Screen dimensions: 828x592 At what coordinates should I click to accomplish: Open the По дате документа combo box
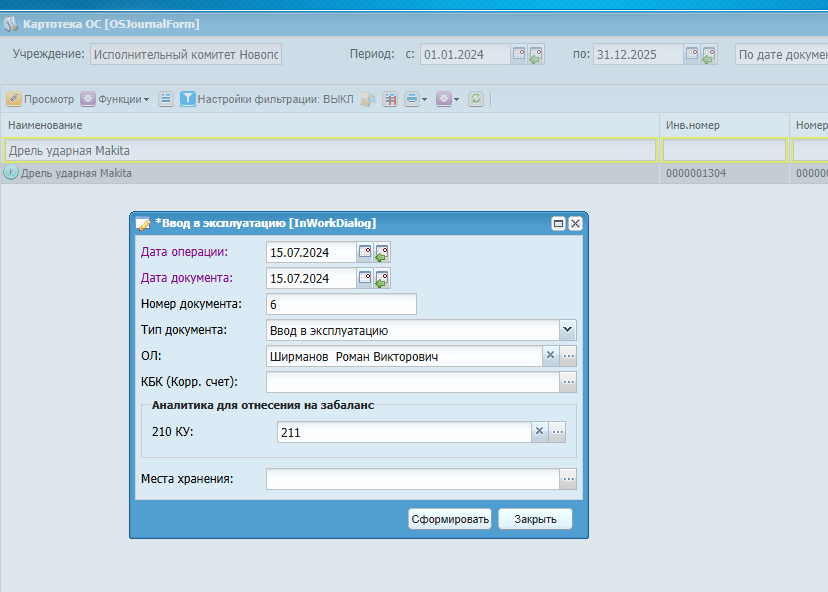[782, 54]
